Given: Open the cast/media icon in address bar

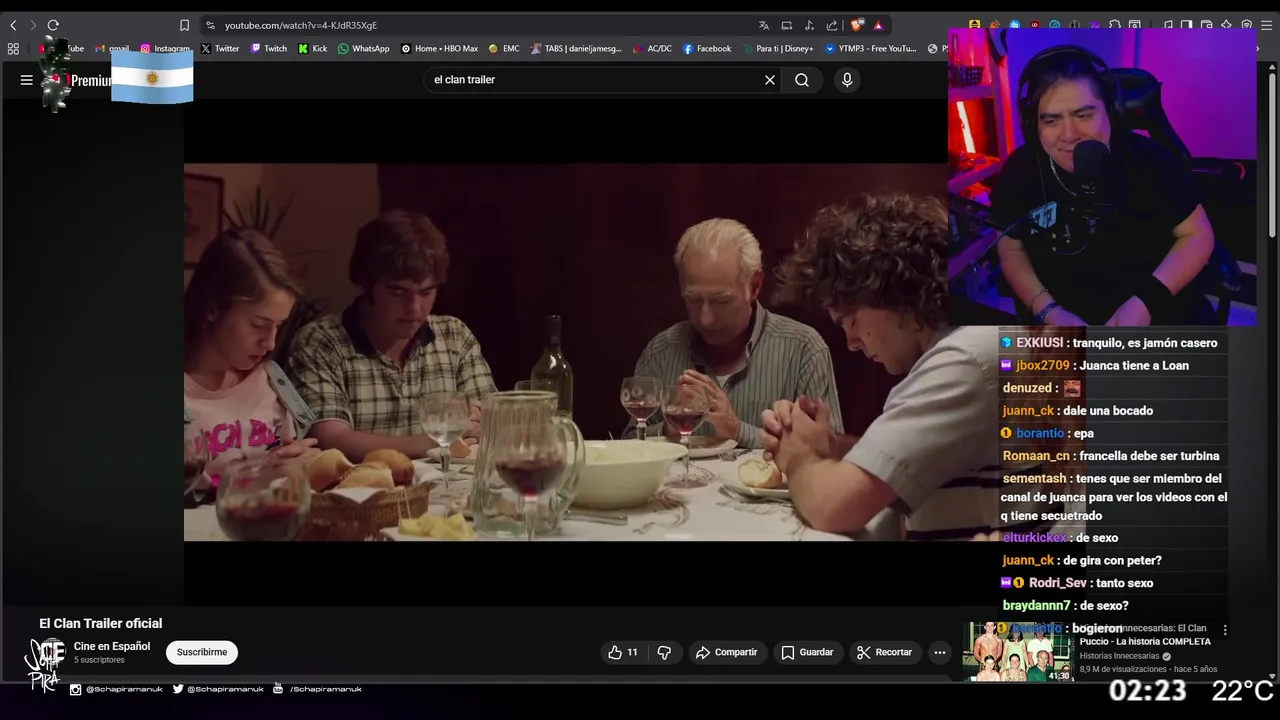Looking at the screenshot, I should 787,25.
